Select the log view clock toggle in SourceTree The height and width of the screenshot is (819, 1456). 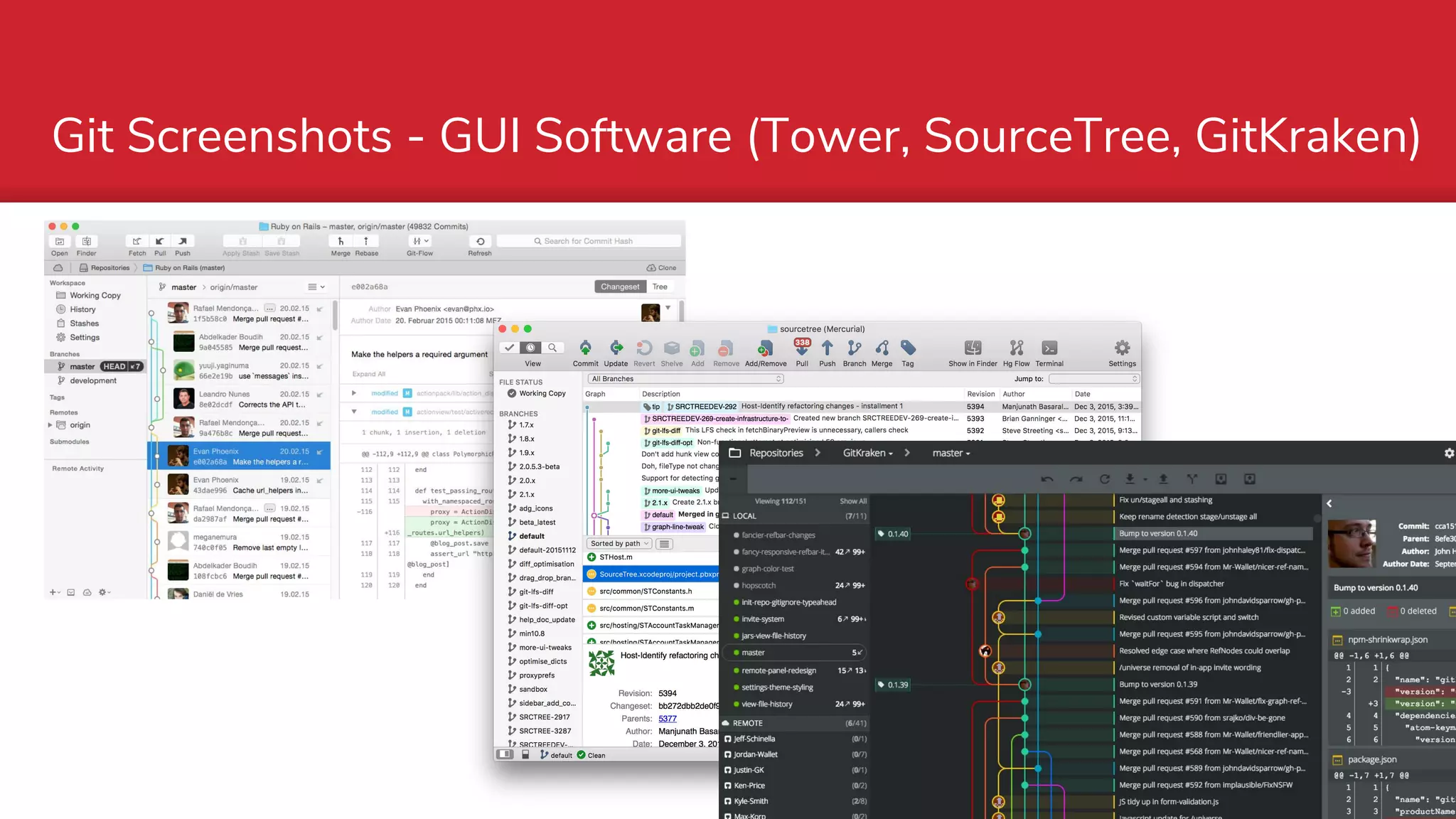pos(531,348)
